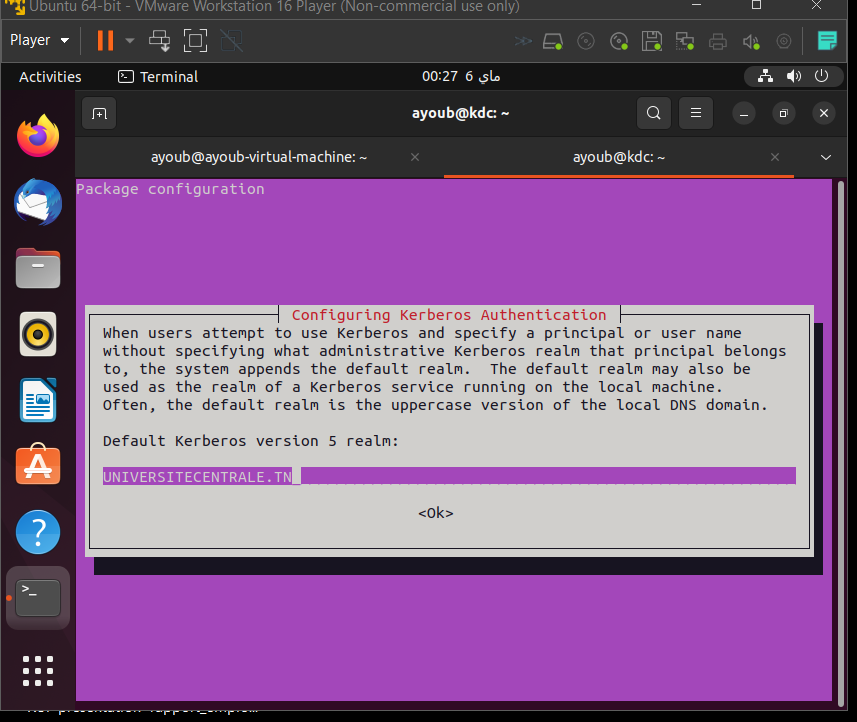Open the small arrow next to the pause button
The image size is (857, 722).
point(128,41)
